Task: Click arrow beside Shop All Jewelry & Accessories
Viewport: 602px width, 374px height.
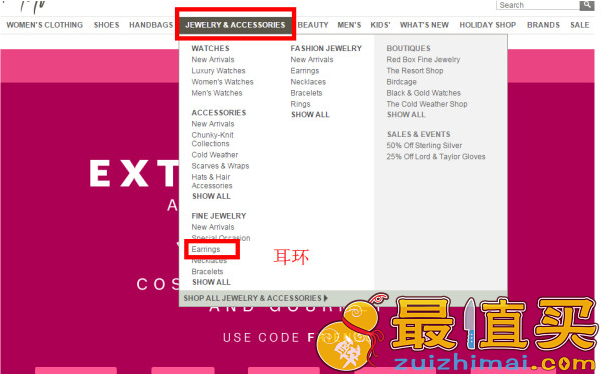Action: click(x=326, y=298)
